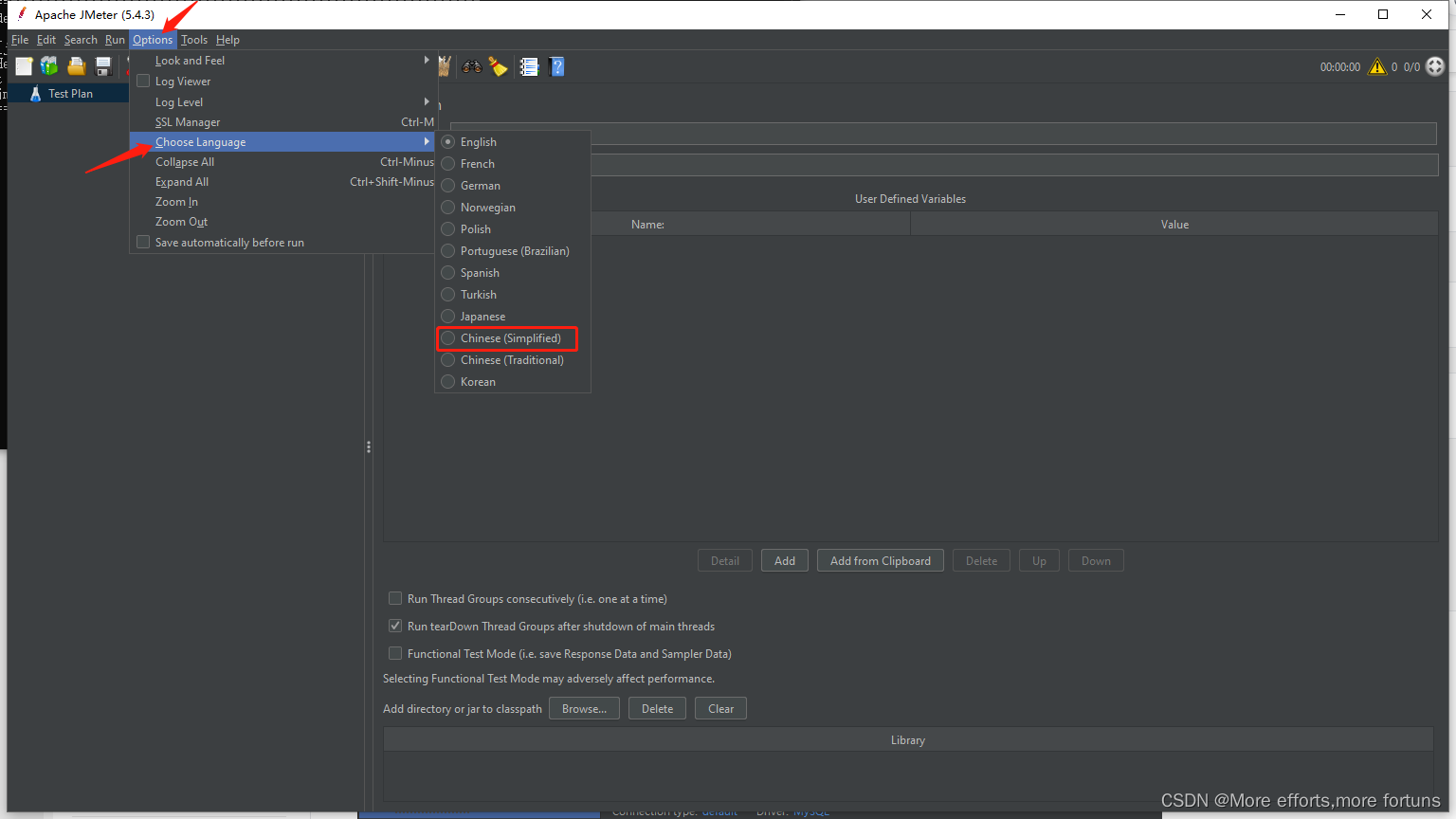
Task: Click the yellow warning triangle icon
Action: (x=1377, y=66)
